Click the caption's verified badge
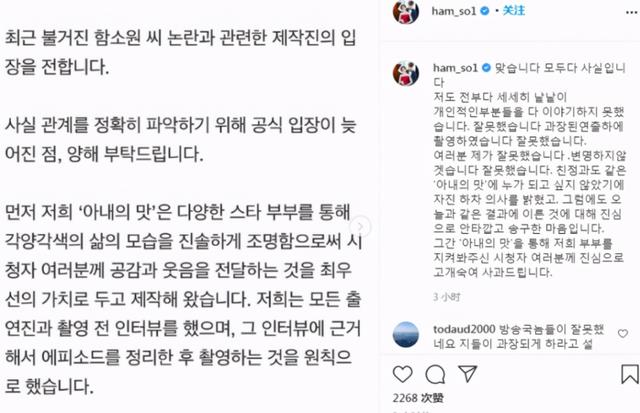The height and width of the screenshot is (413, 640). click(486, 68)
